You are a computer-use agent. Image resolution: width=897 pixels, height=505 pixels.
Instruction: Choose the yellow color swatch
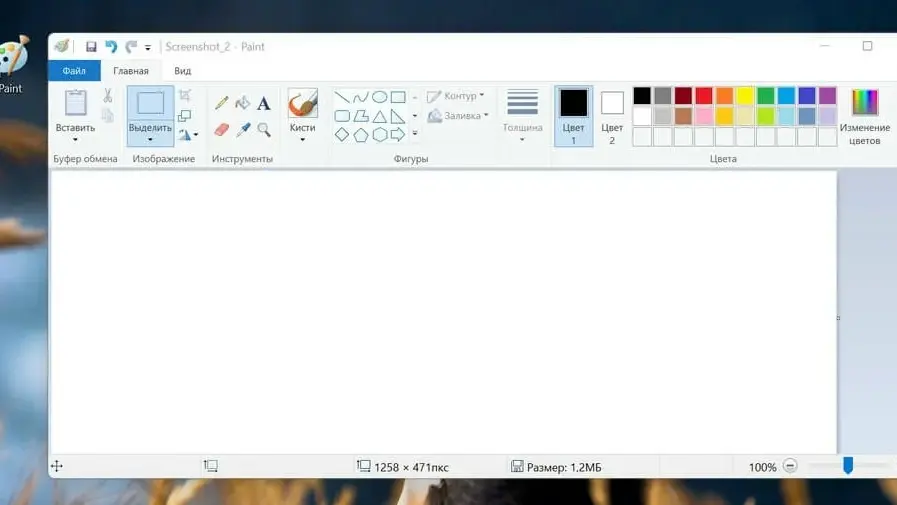(x=745, y=96)
